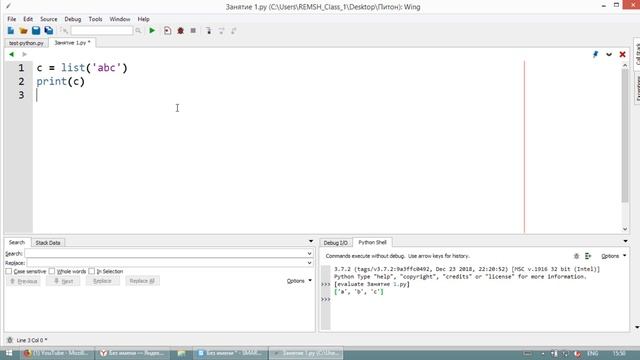Go back with the green left arrow
640x360 pixels.
11,54
